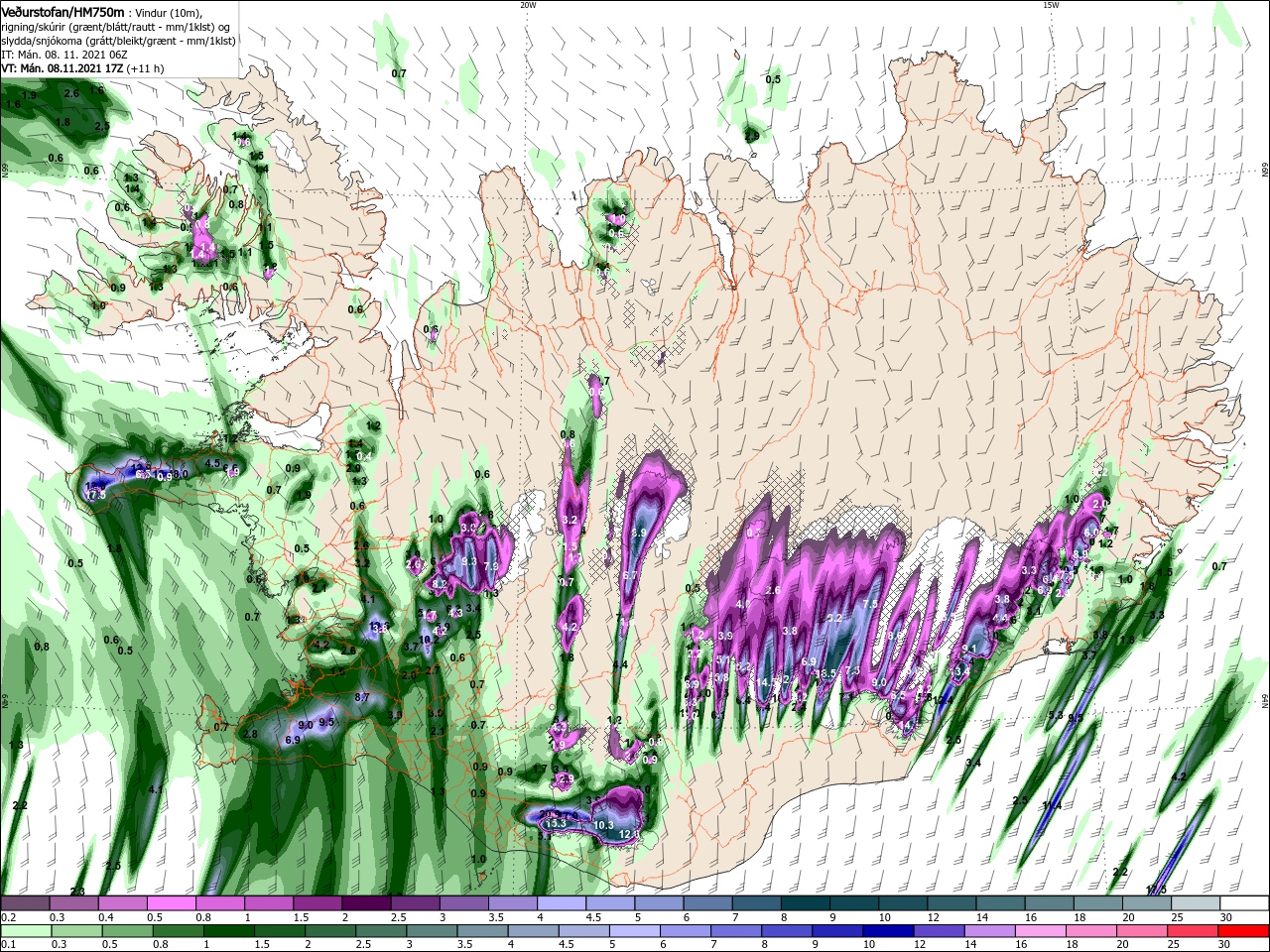
Task: Pick the dull mauve 0.2 swatch in upper legend row
Action: point(25,904)
